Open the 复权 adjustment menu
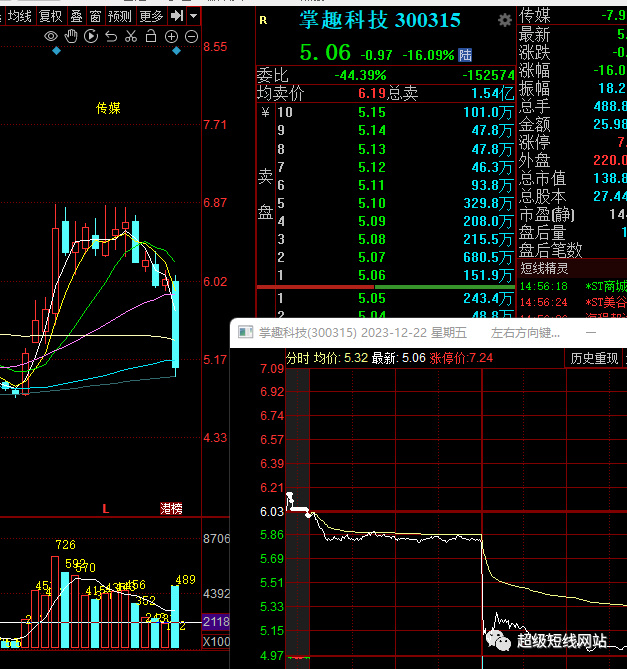627x669 pixels. [x=51, y=16]
